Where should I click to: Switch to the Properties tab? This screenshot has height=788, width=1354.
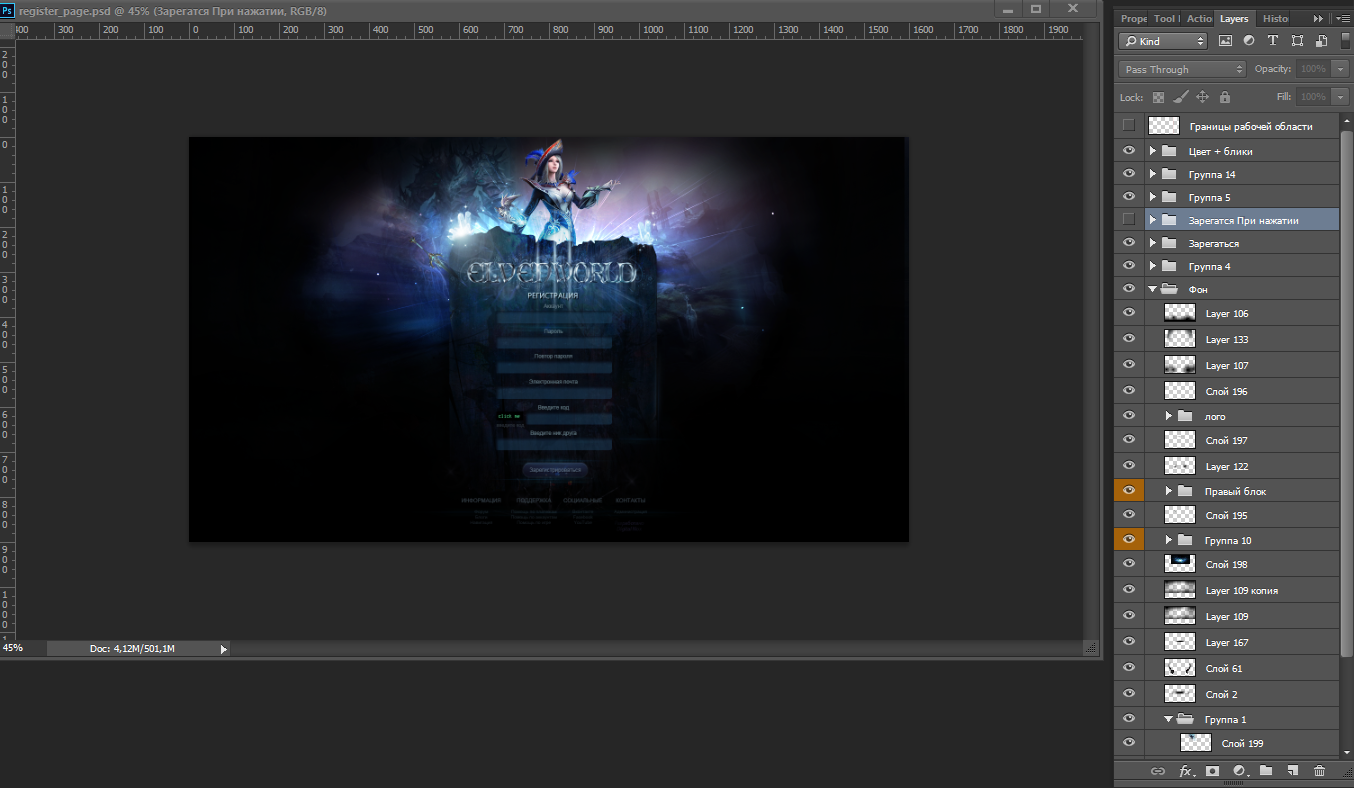[1133, 18]
